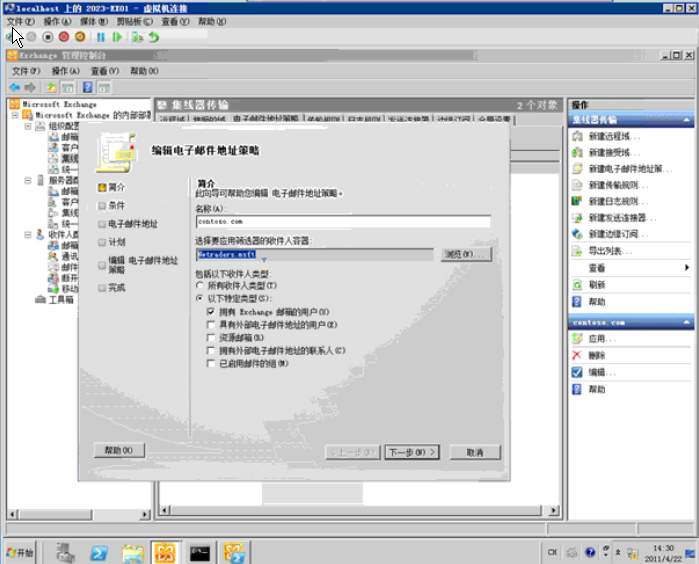Open the 媒体 menu of the VM window
This screenshot has width=699, height=564.
(94, 21)
